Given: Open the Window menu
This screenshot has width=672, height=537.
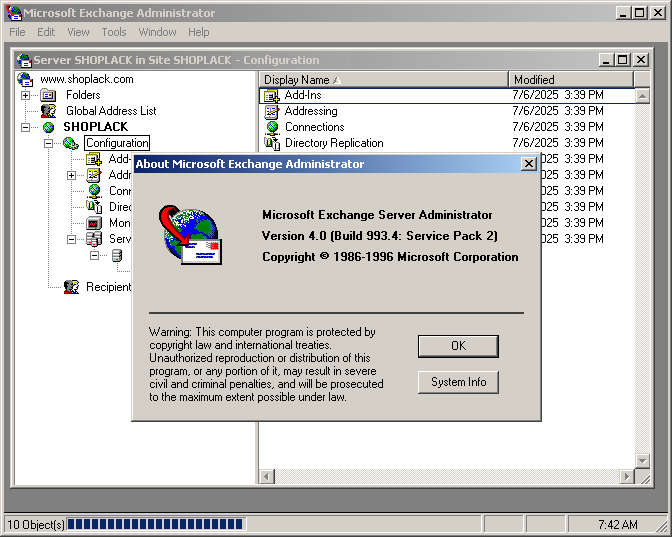Looking at the screenshot, I should 157,32.
